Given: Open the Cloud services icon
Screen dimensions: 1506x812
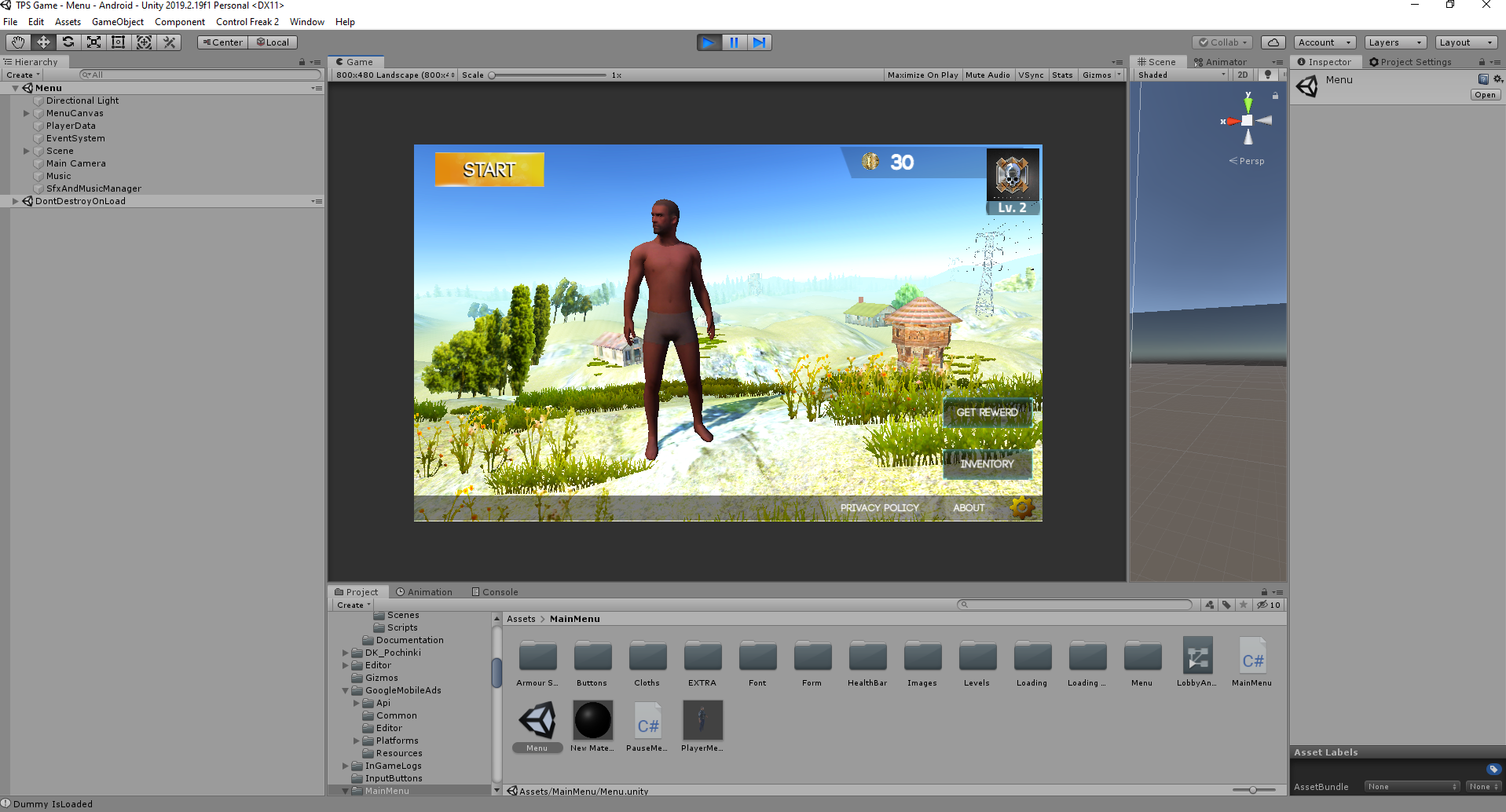Looking at the screenshot, I should point(1273,42).
